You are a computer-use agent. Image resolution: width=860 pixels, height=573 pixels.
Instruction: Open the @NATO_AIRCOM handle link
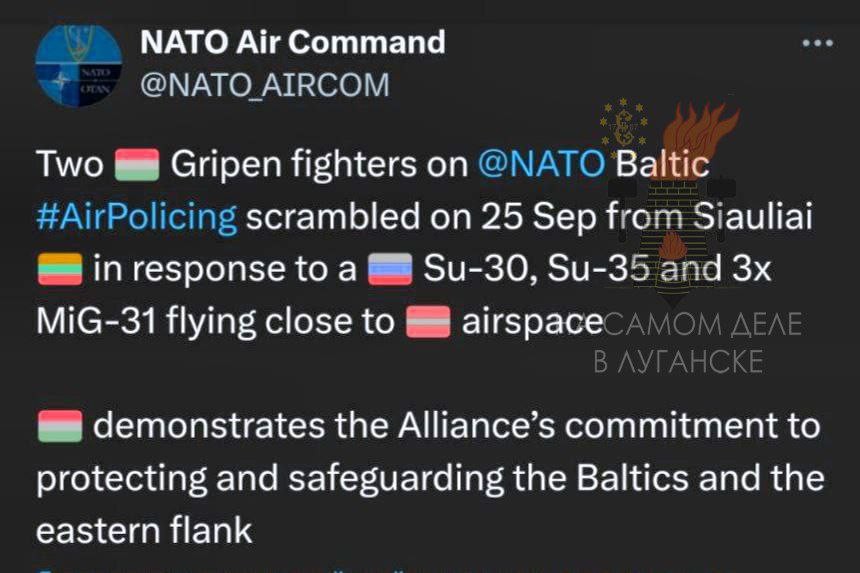[x=265, y=85]
